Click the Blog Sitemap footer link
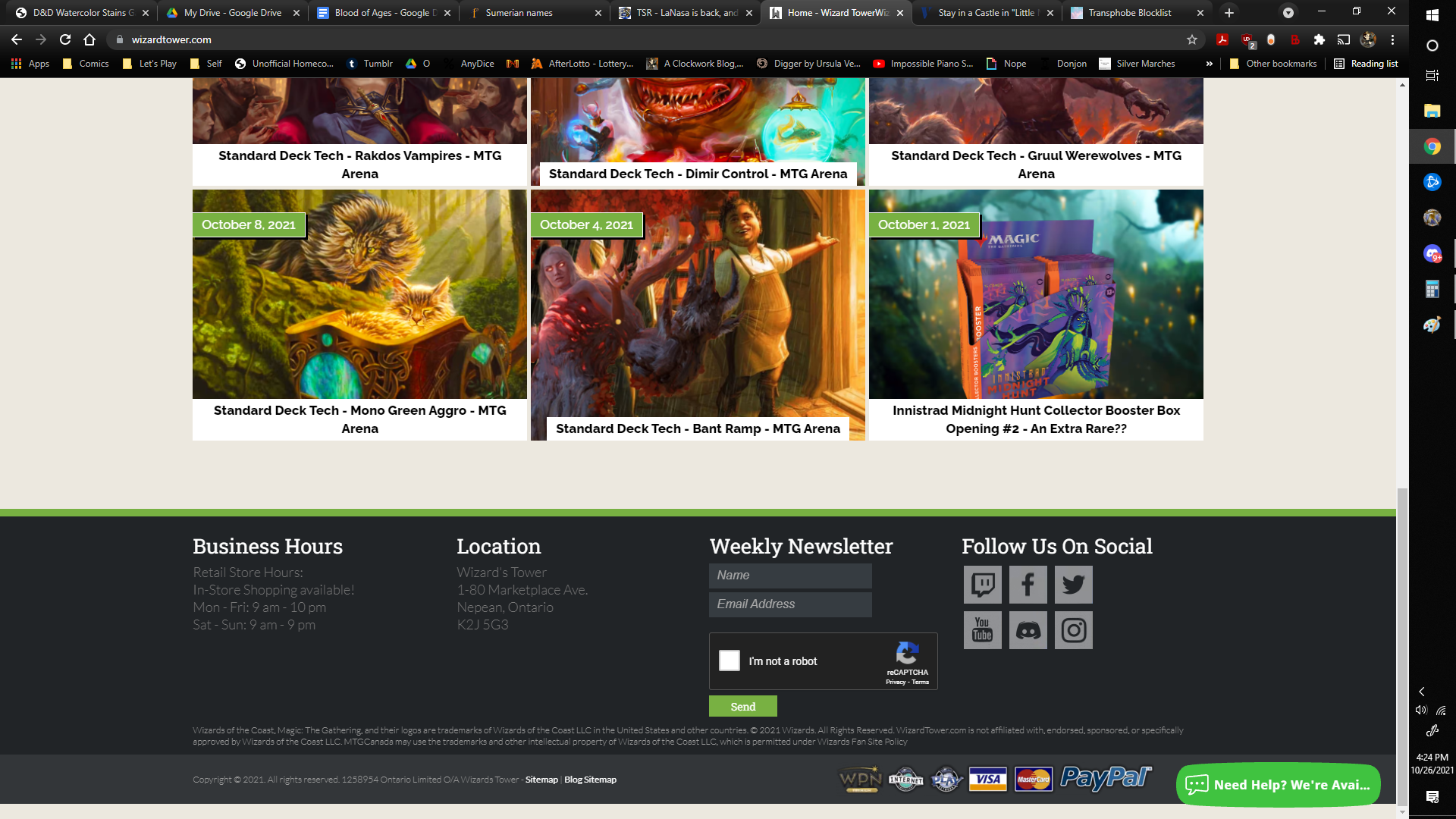The width and height of the screenshot is (1456, 819). [x=590, y=780]
